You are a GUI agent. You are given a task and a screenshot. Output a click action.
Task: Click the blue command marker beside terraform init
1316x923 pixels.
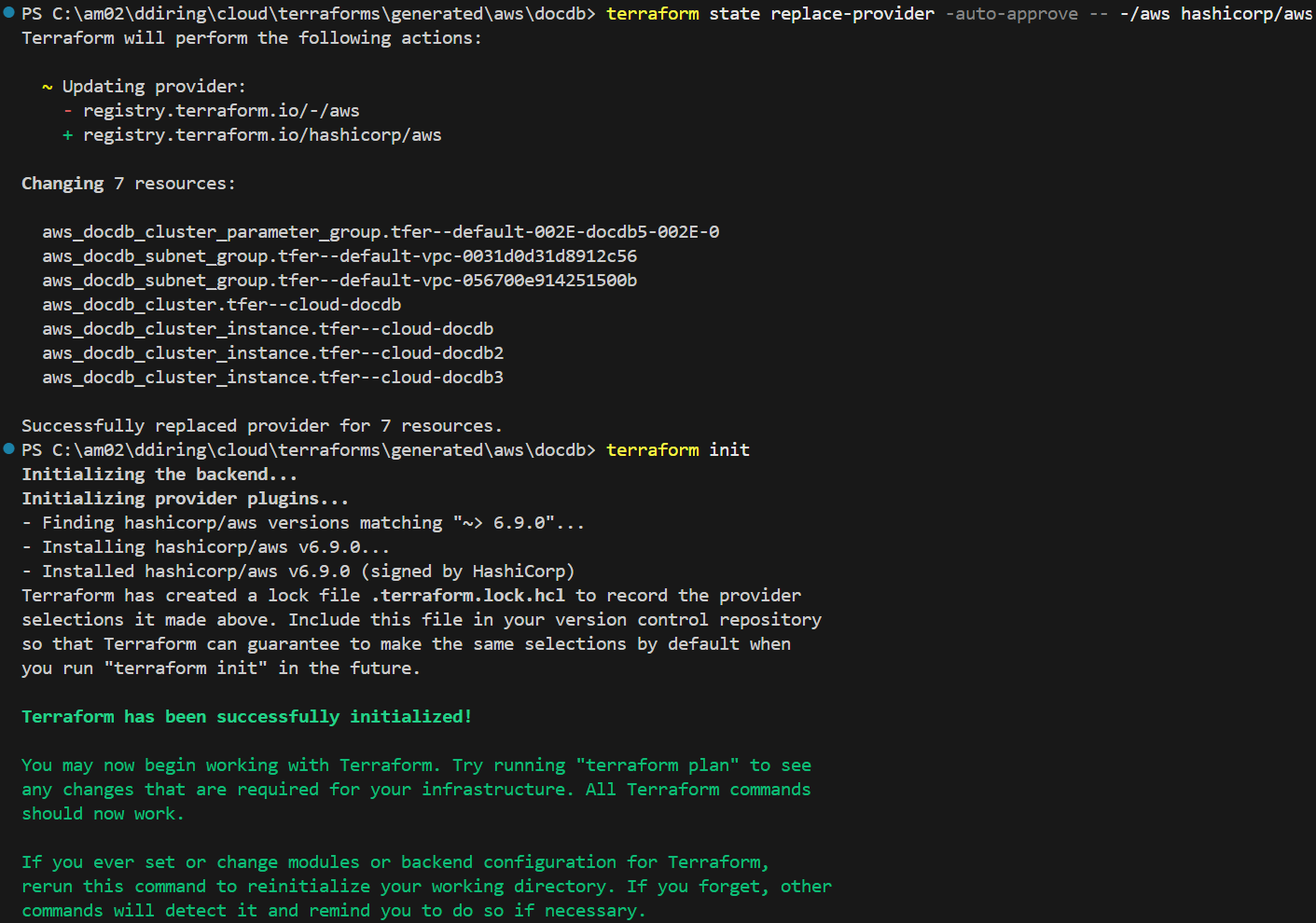tap(9, 449)
